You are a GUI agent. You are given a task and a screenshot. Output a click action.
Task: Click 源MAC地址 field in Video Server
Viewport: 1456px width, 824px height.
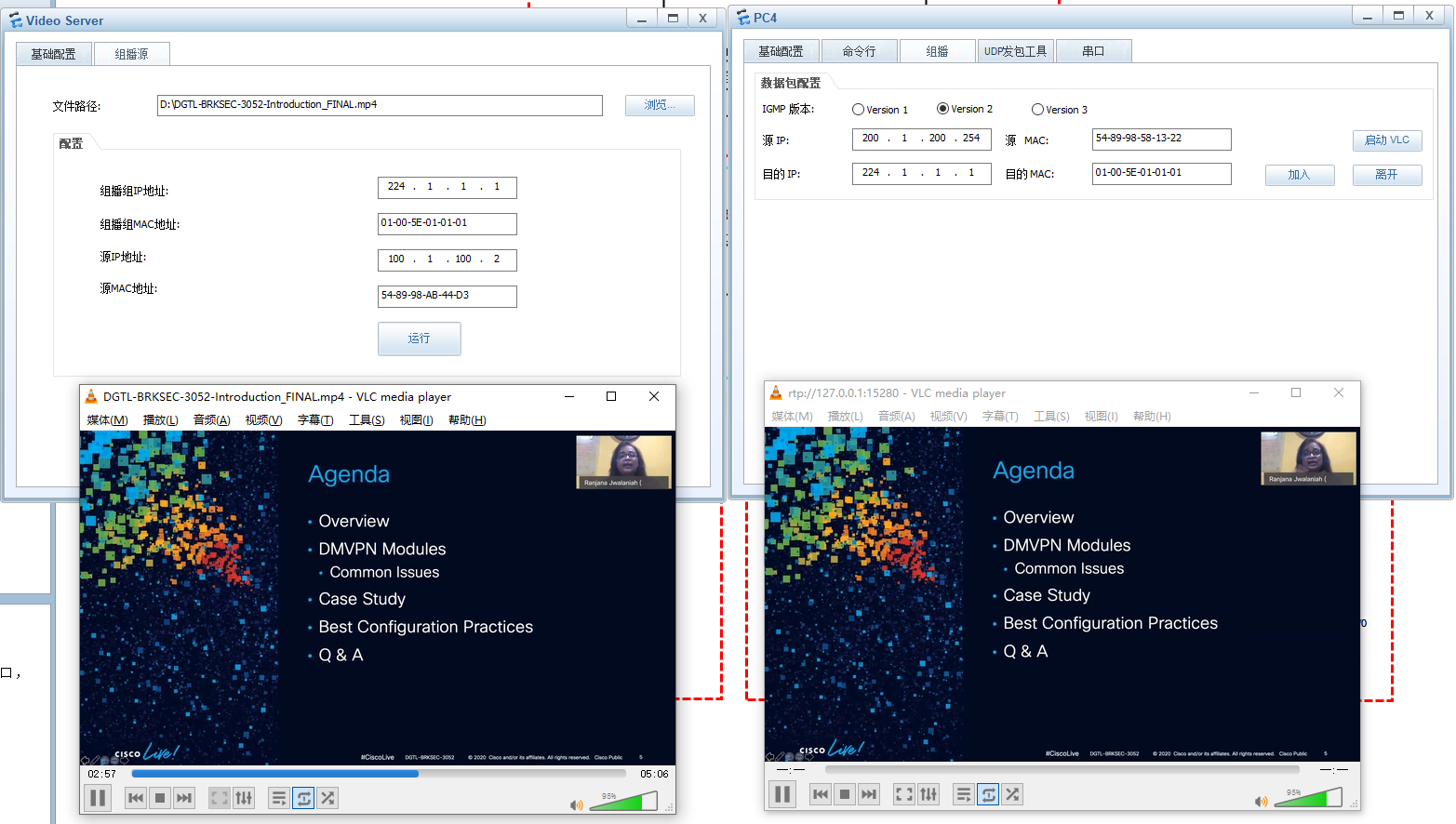click(447, 296)
